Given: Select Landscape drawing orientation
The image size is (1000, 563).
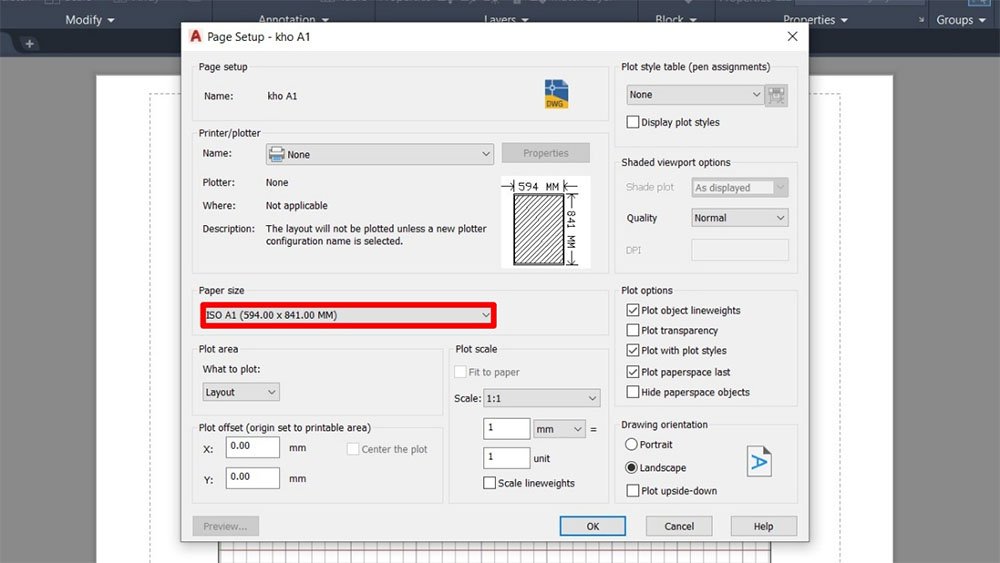Looking at the screenshot, I should pos(631,467).
